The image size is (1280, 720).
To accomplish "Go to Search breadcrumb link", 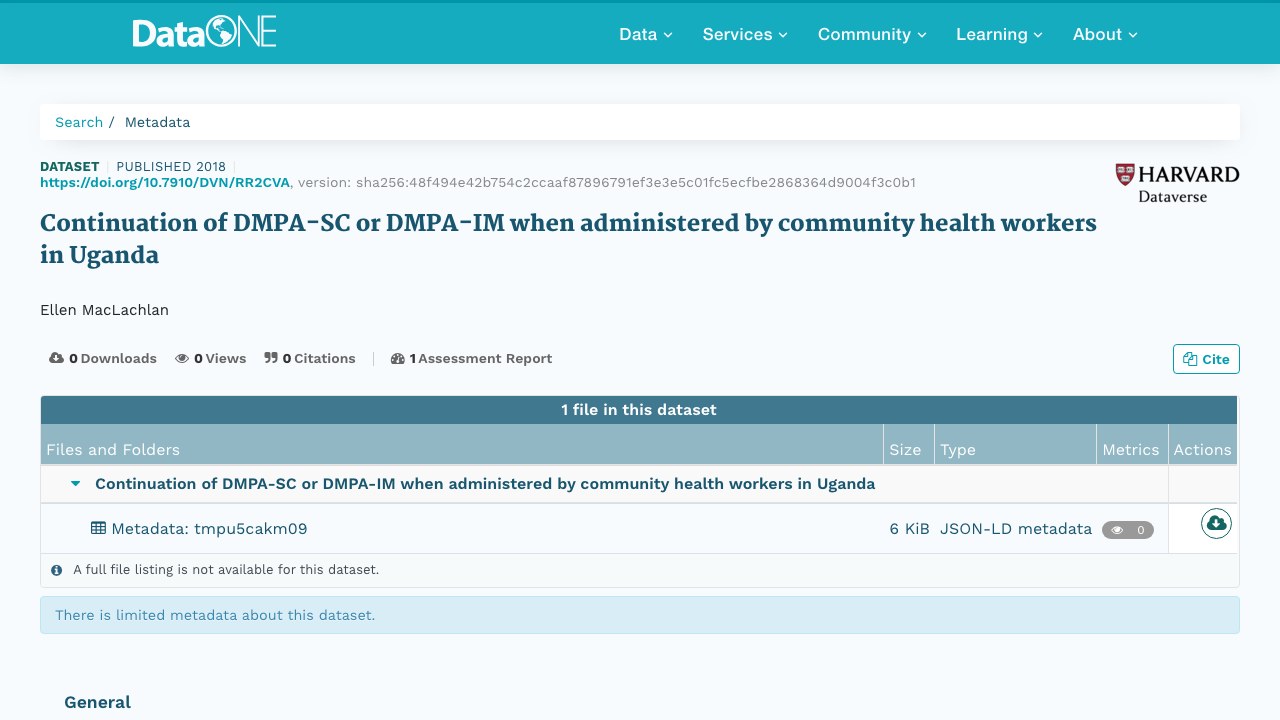I will click(79, 122).
